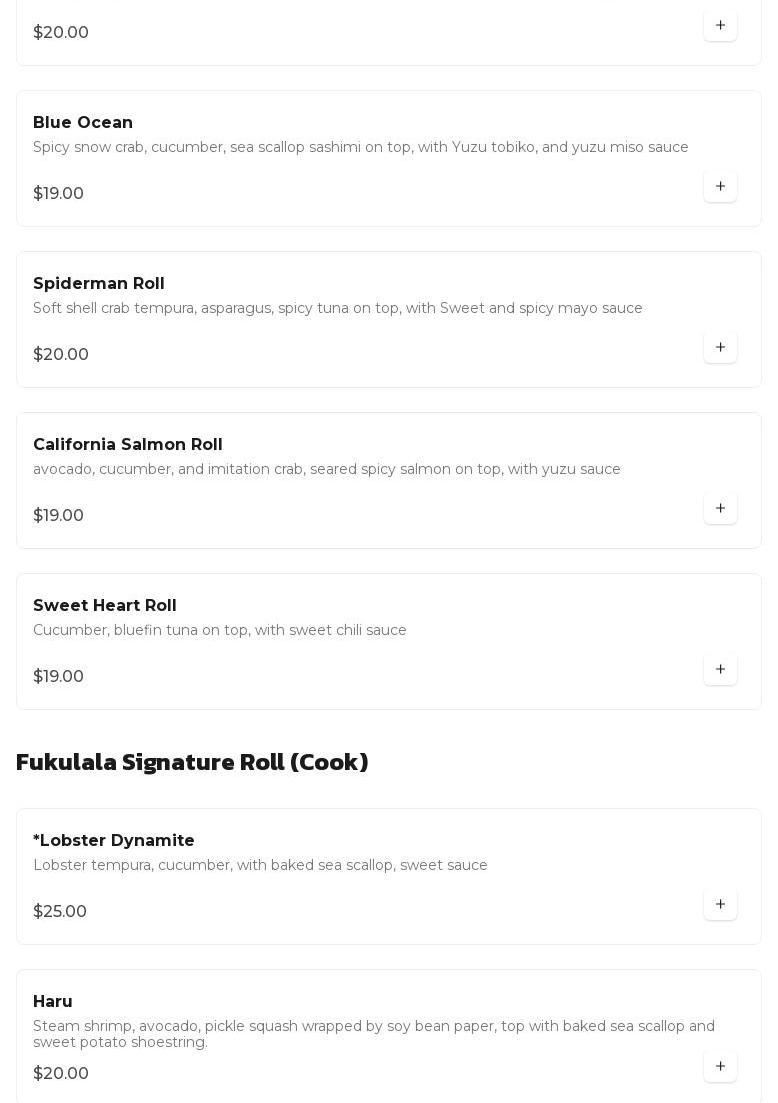This screenshot has width=778, height=1103.
Task: Open the Spiderman Roll item title
Action: pos(98,283)
